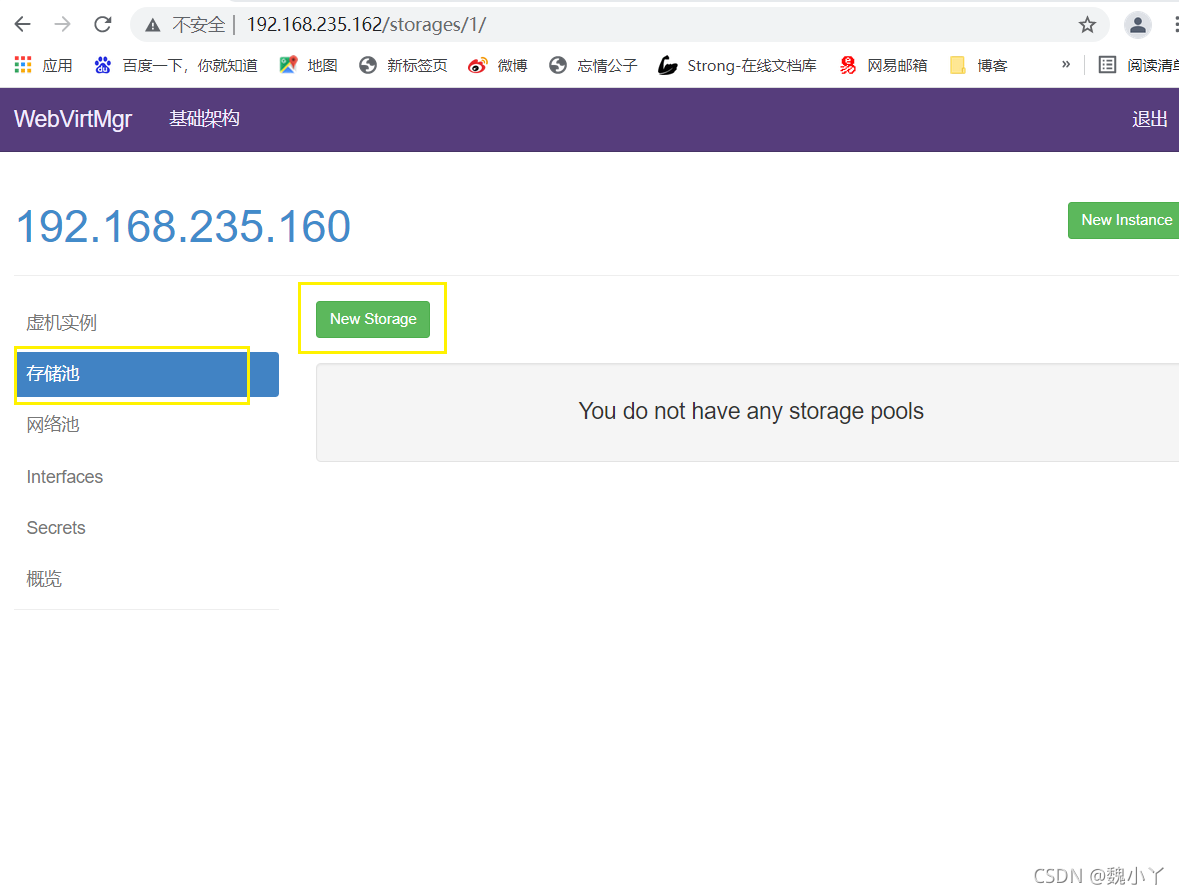Click the browser forward arrow
The image size is (1179, 894).
pos(62,25)
